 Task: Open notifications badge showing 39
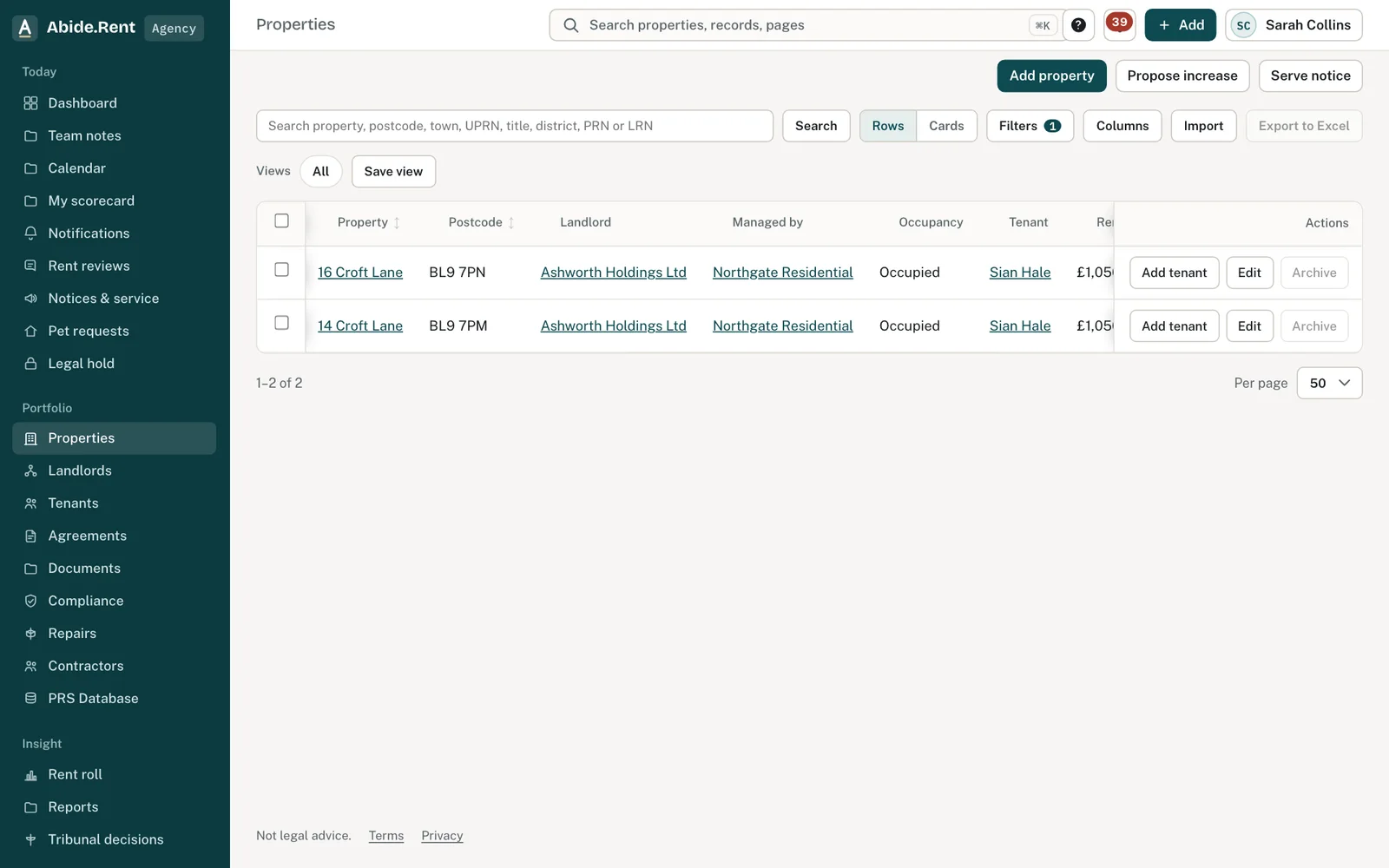[x=1119, y=25]
